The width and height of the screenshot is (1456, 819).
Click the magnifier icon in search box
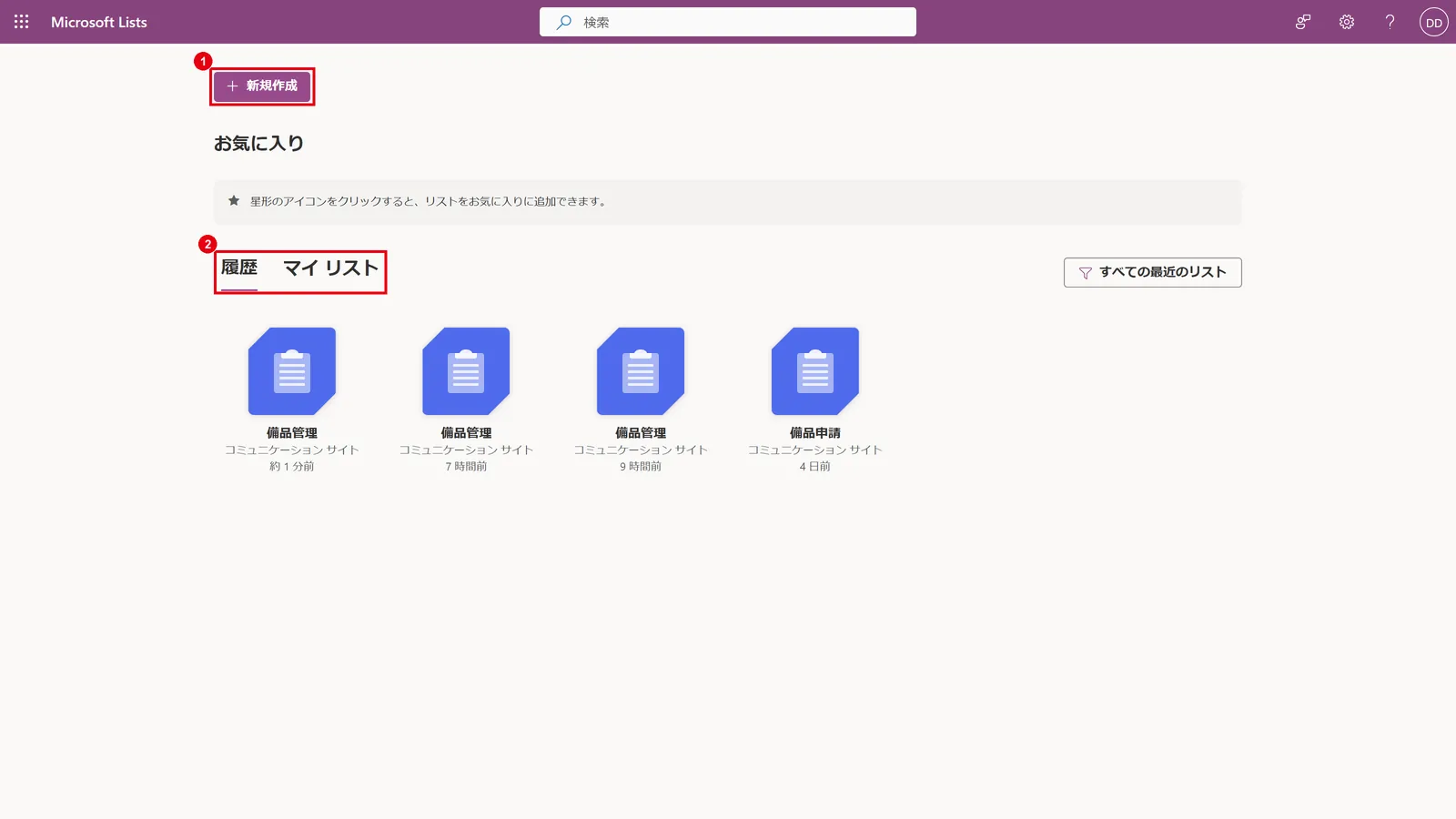tap(564, 22)
